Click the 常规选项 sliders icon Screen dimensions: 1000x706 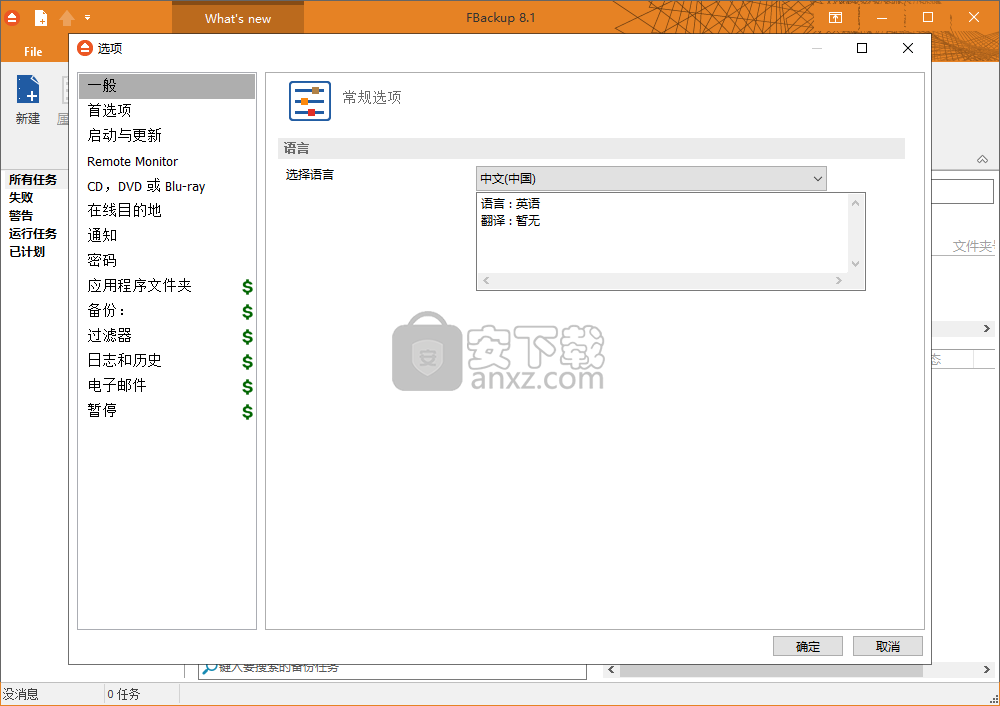pos(310,101)
